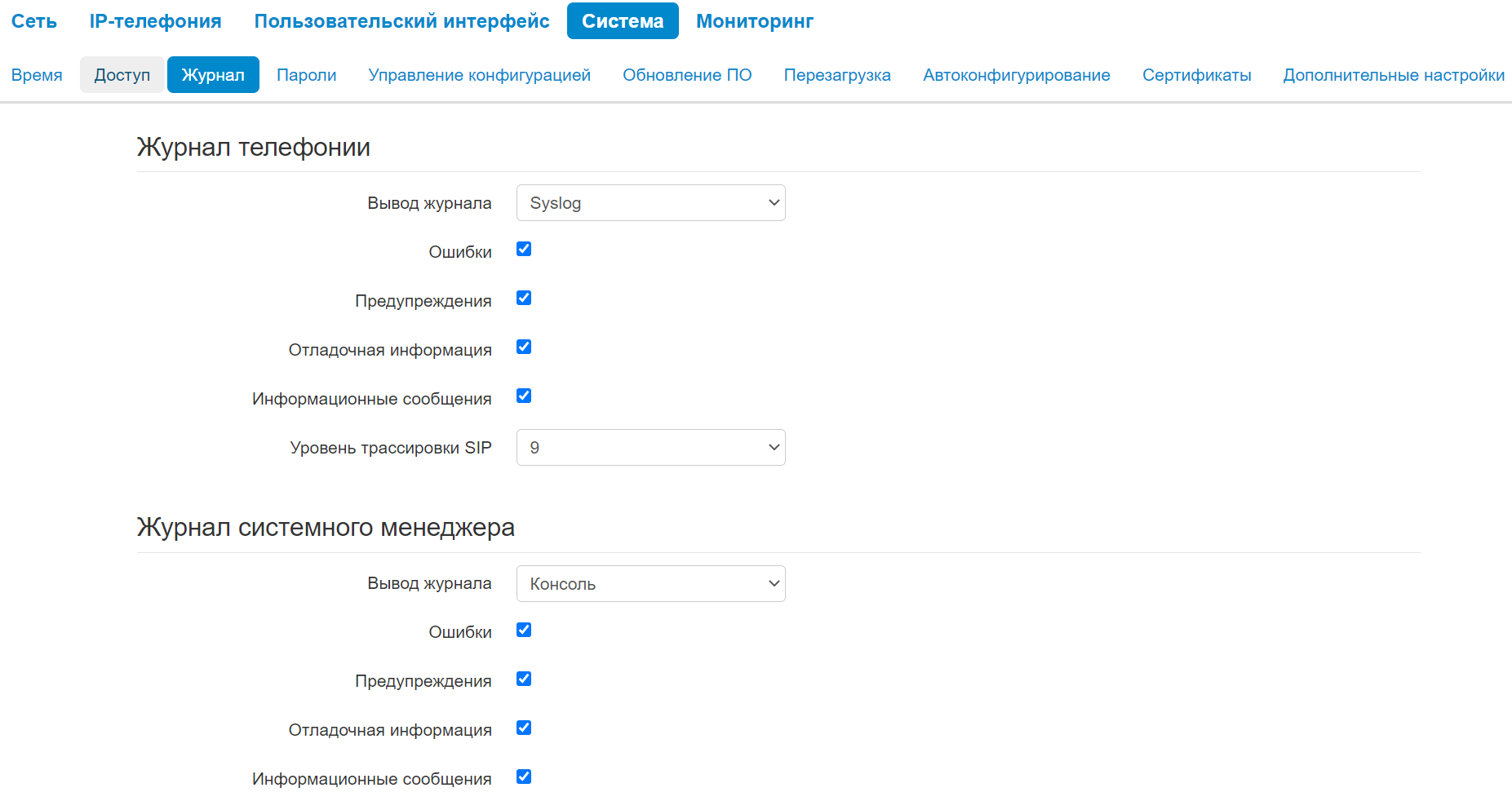Go to the Мониторинг section
The image size is (1512, 801).
point(755,21)
